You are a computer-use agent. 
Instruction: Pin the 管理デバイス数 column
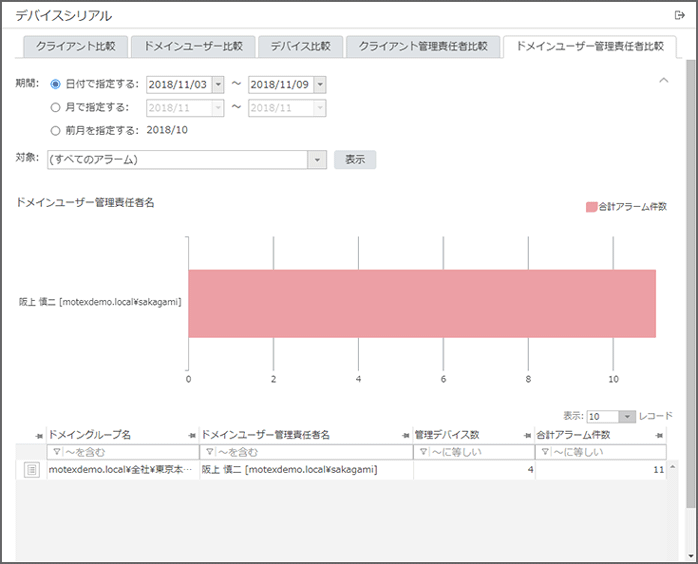[527, 435]
